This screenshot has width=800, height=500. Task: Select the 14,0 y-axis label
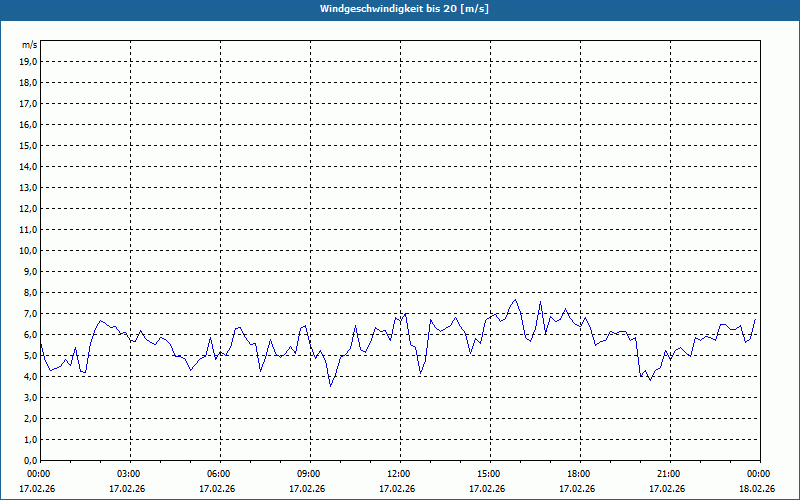coord(29,166)
